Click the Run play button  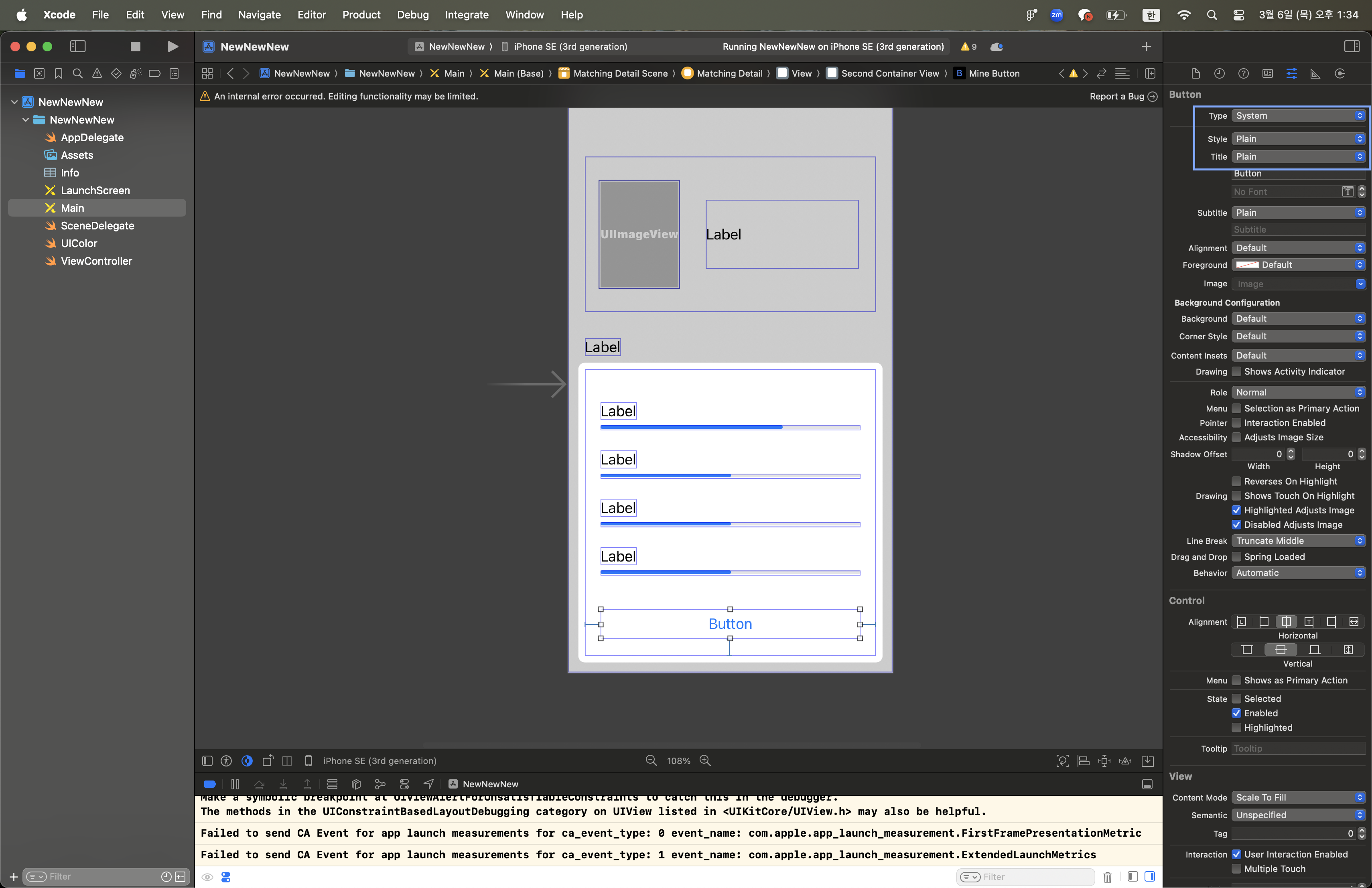coord(173,47)
